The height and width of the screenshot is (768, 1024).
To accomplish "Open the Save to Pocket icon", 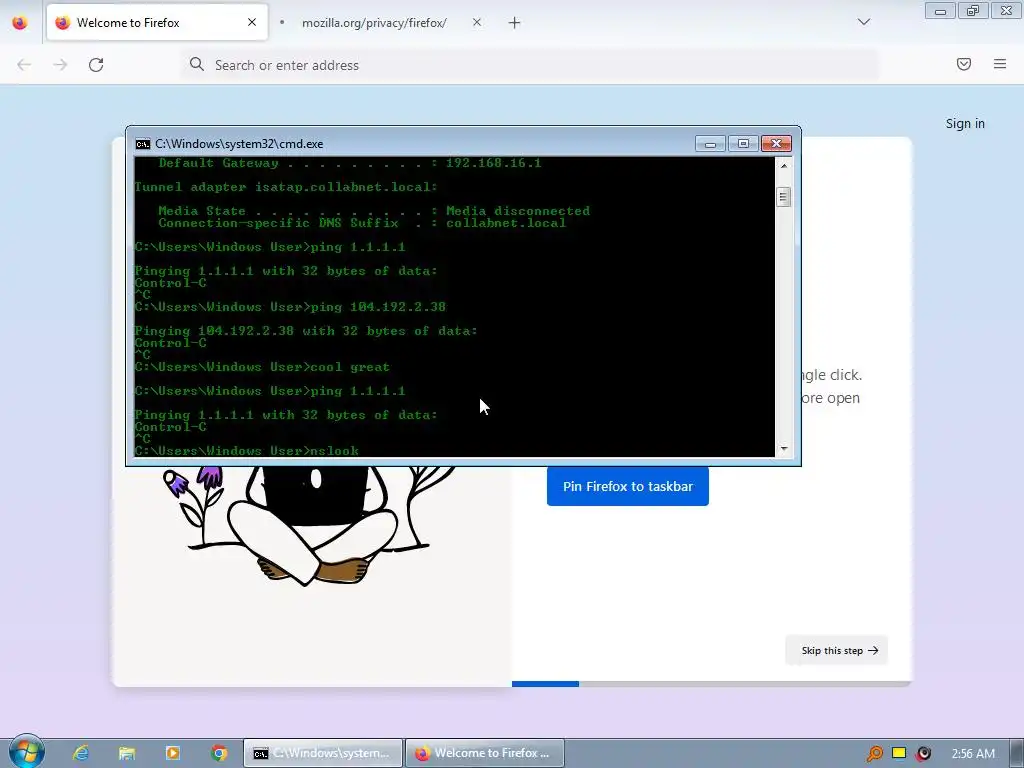I will point(964,64).
